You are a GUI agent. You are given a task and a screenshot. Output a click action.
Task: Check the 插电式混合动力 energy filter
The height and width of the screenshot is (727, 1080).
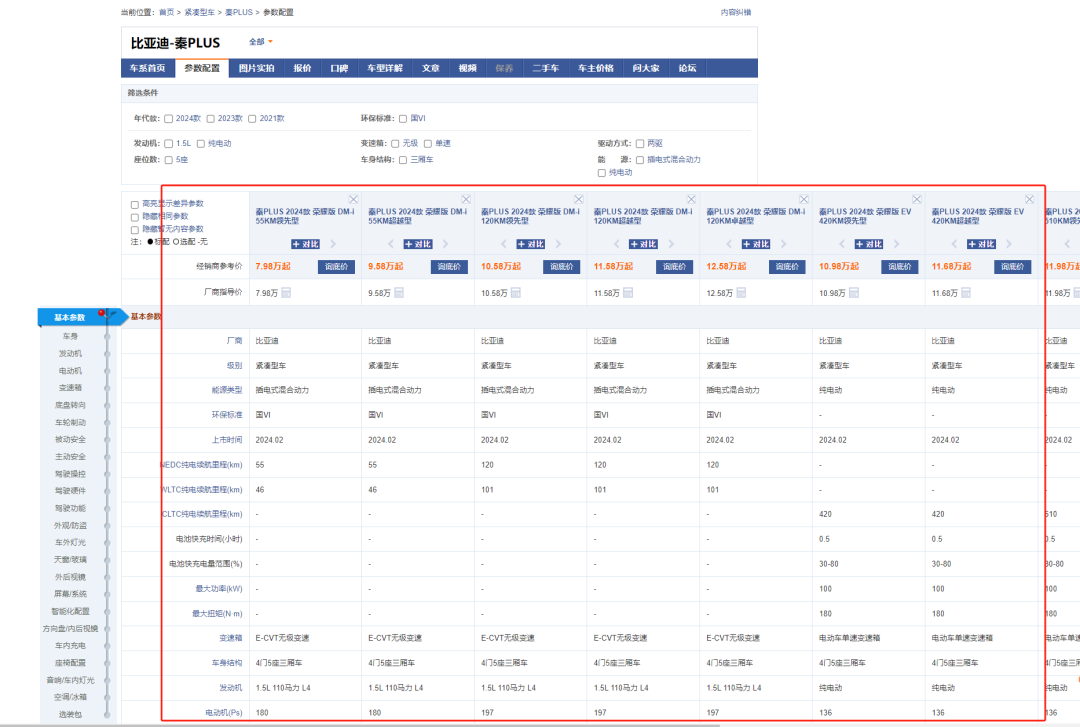[x=640, y=160]
